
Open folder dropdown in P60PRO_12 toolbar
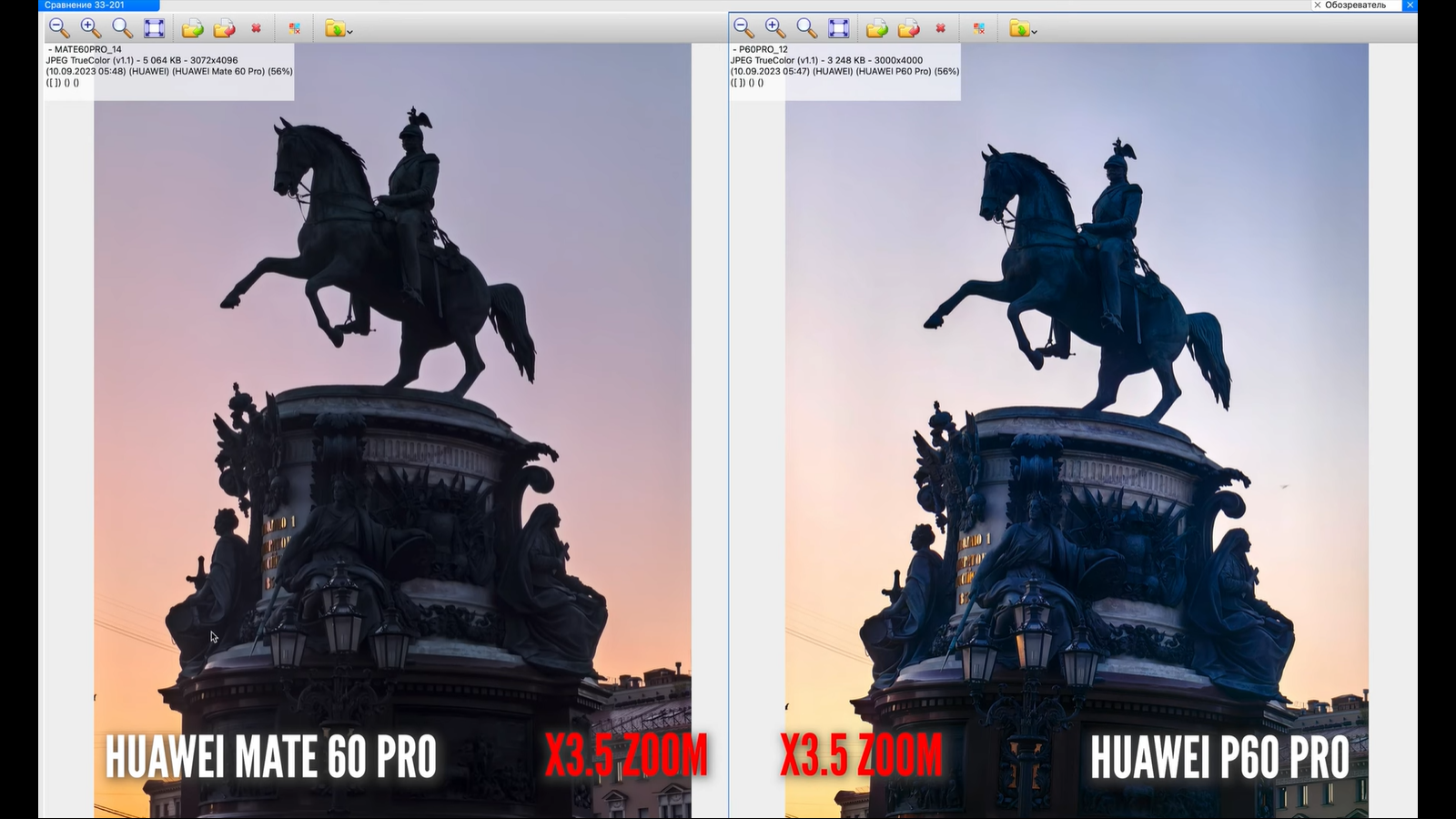pyautogui.click(x=1023, y=29)
